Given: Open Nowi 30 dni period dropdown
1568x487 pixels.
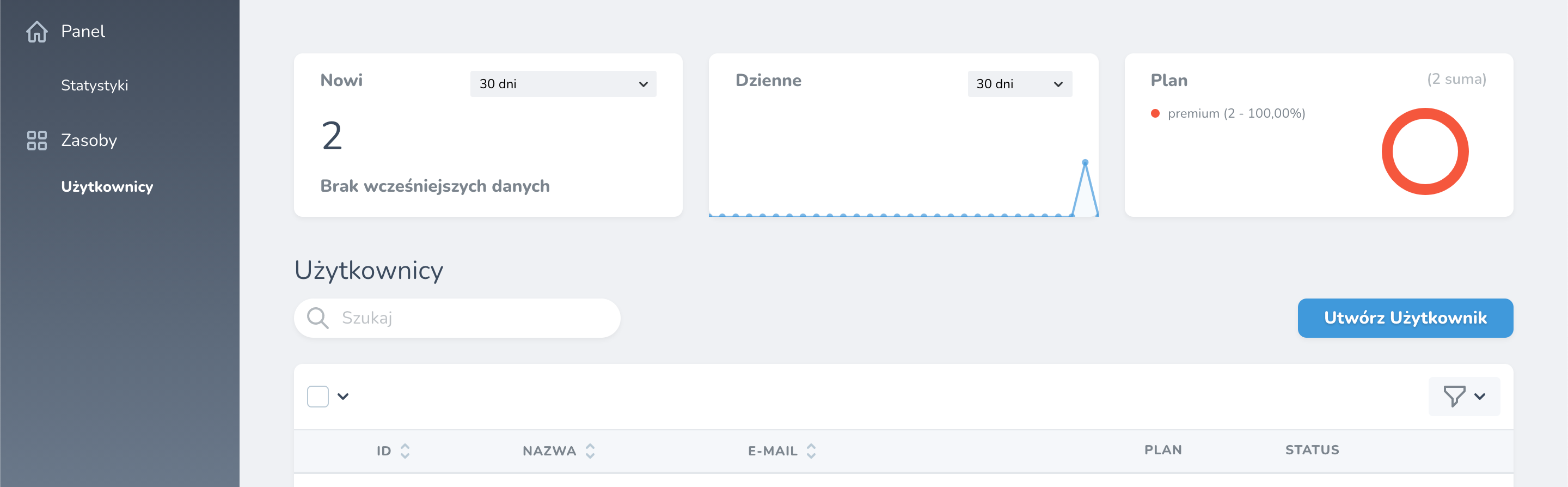Looking at the screenshot, I should (563, 84).
